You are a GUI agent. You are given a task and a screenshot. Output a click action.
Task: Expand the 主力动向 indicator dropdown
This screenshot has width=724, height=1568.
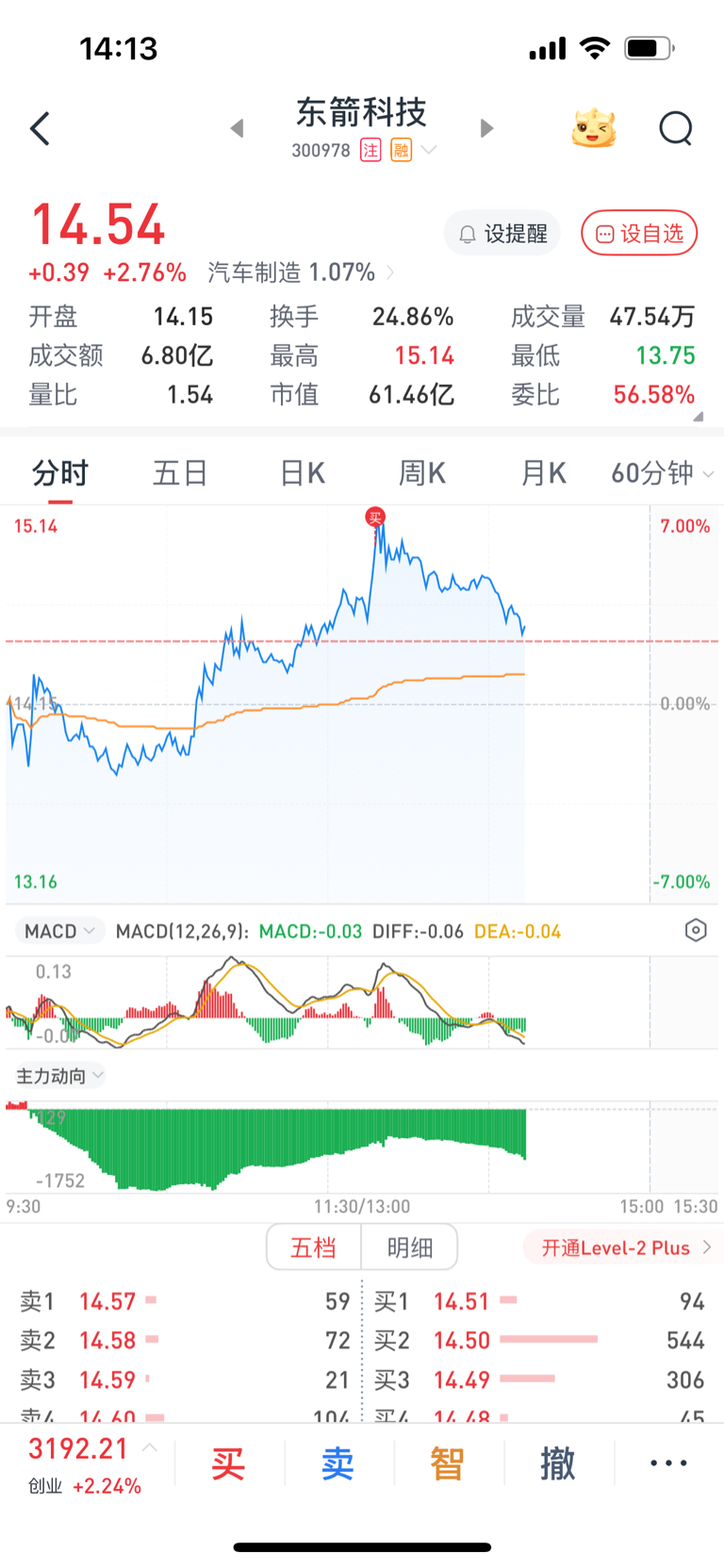pyautogui.click(x=59, y=1076)
